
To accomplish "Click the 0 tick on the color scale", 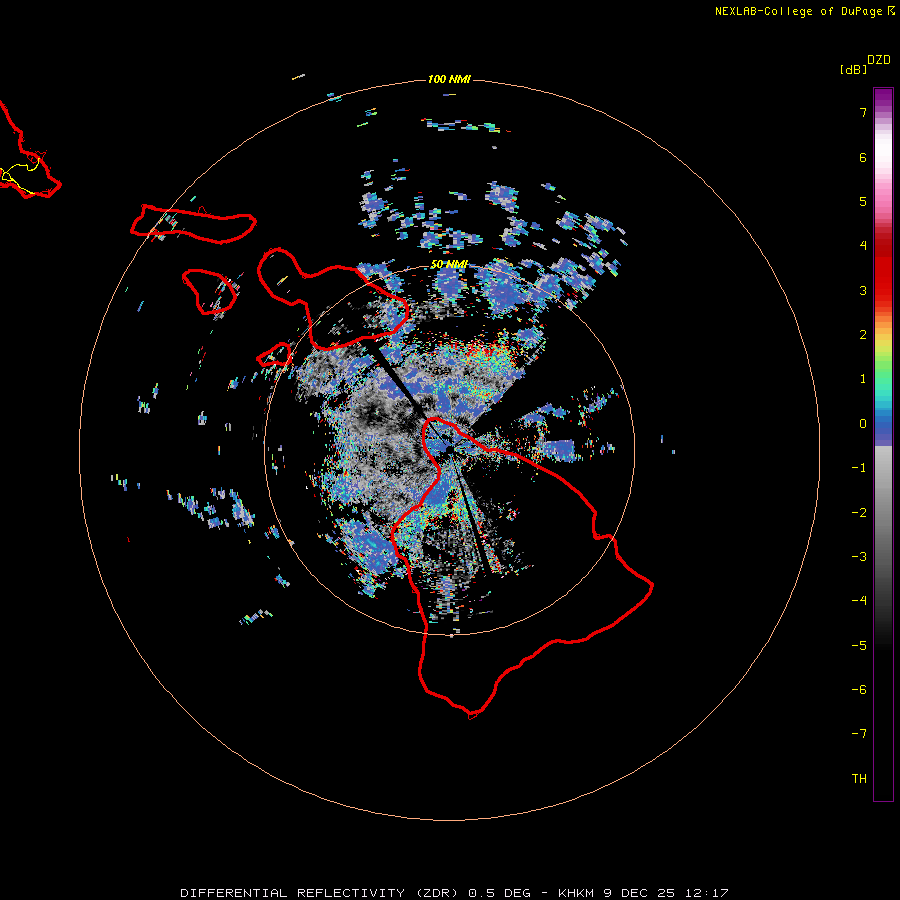I will coord(863,424).
